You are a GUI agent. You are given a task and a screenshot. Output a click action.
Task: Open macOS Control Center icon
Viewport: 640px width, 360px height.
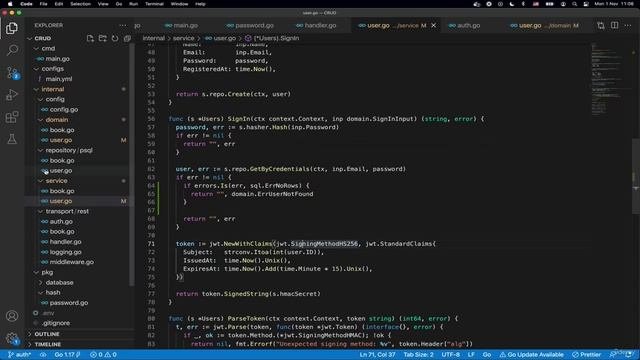click(586, 4)
